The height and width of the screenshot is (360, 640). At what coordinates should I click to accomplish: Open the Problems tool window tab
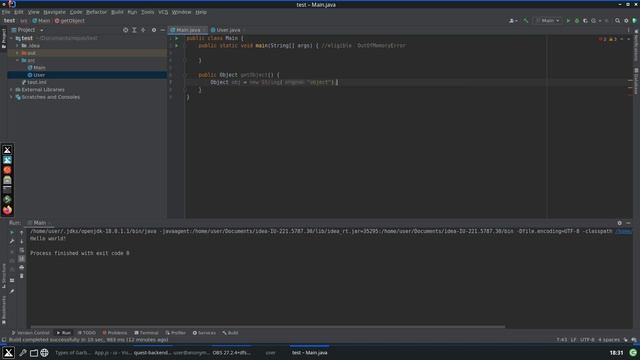tap(115, 333)
